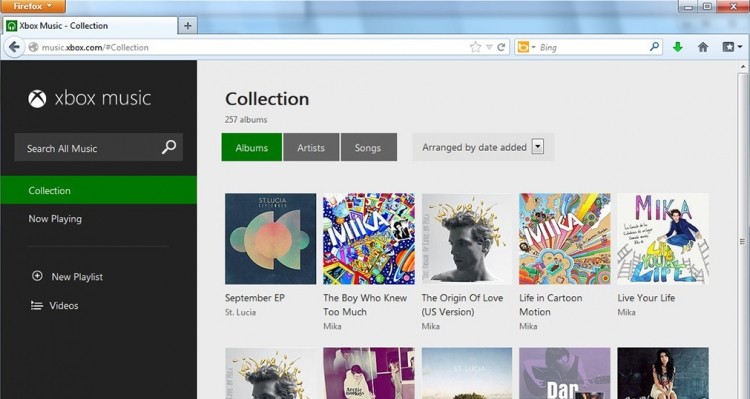Image resolution: width=750 pixels, height=399 pixels.
Task: Click The Origin Of Love (US Version) title
Action: (x=462, y=305)
